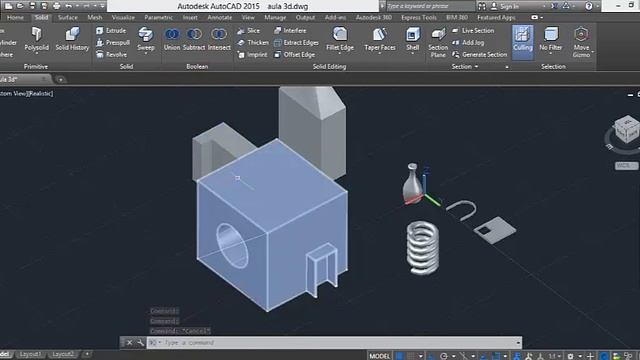Screen dimensions: 640x360
Task: Open the Help question mark icon
Action: [589, 6]
